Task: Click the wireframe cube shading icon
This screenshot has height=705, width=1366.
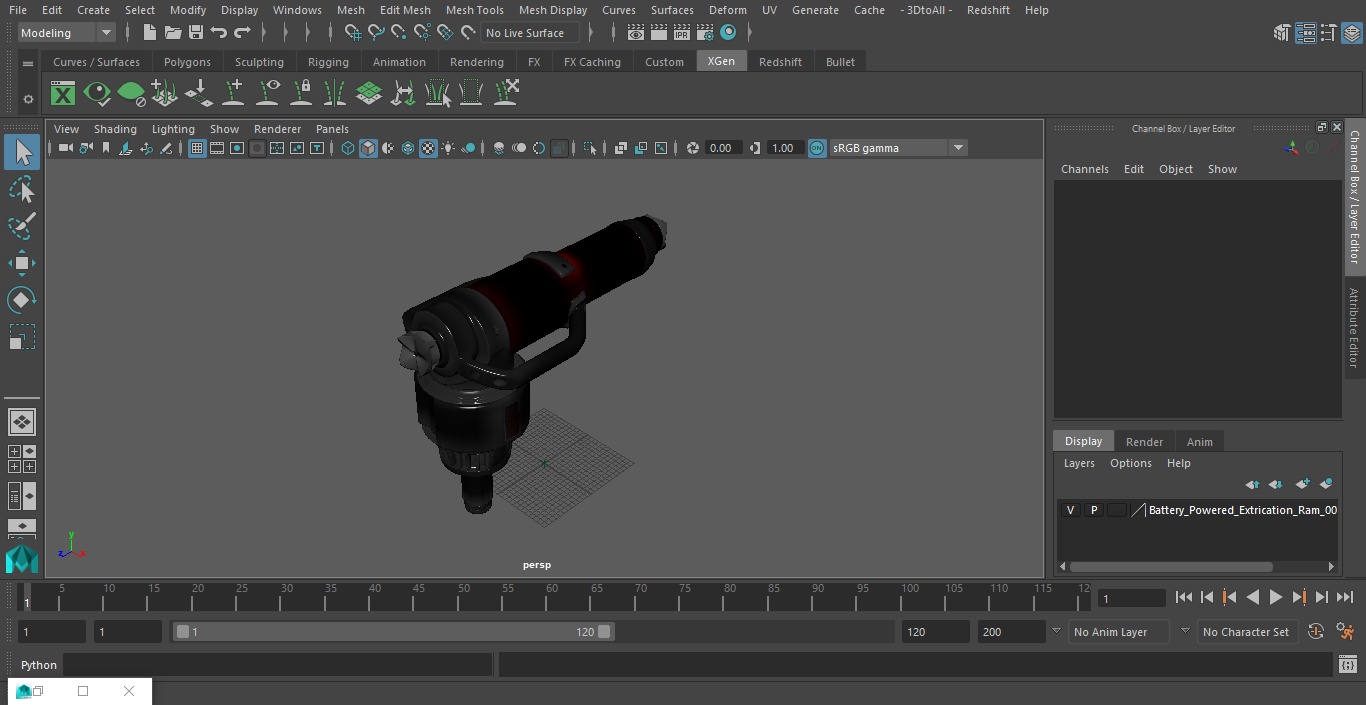Action: tap(348, 148)
